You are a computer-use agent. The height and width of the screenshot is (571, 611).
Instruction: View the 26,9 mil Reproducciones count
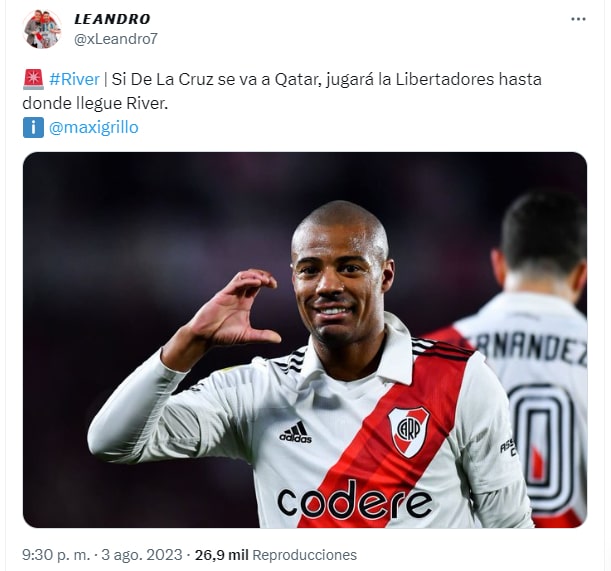coord(276,555)
